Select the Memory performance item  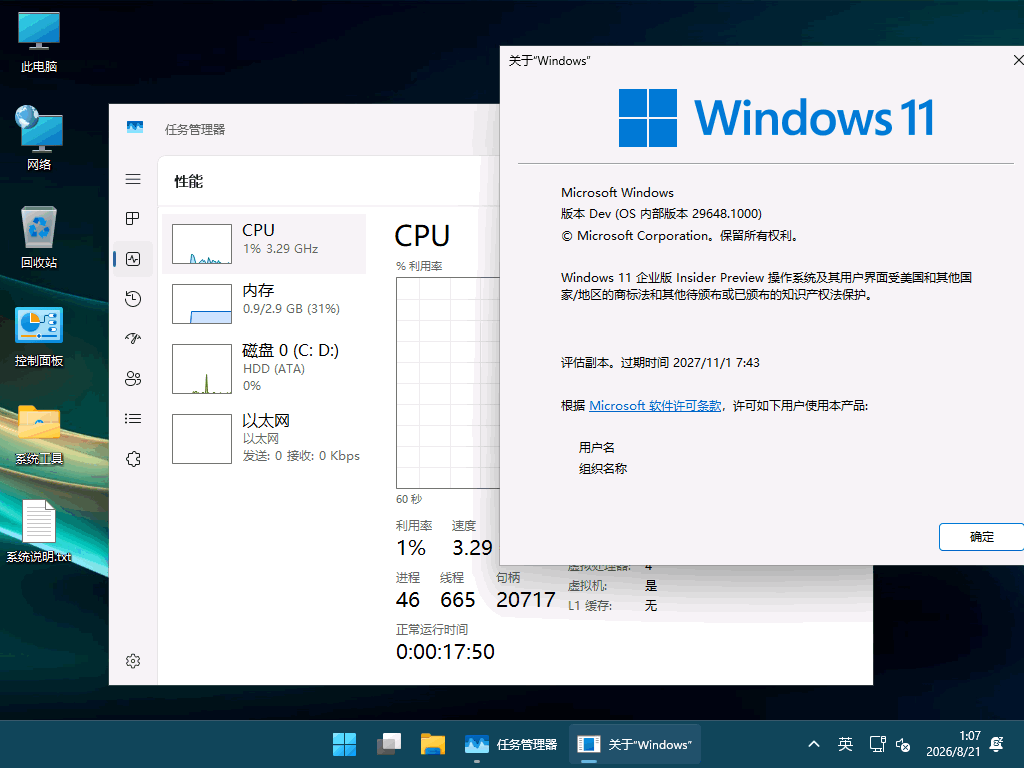[x=264, y=304]
